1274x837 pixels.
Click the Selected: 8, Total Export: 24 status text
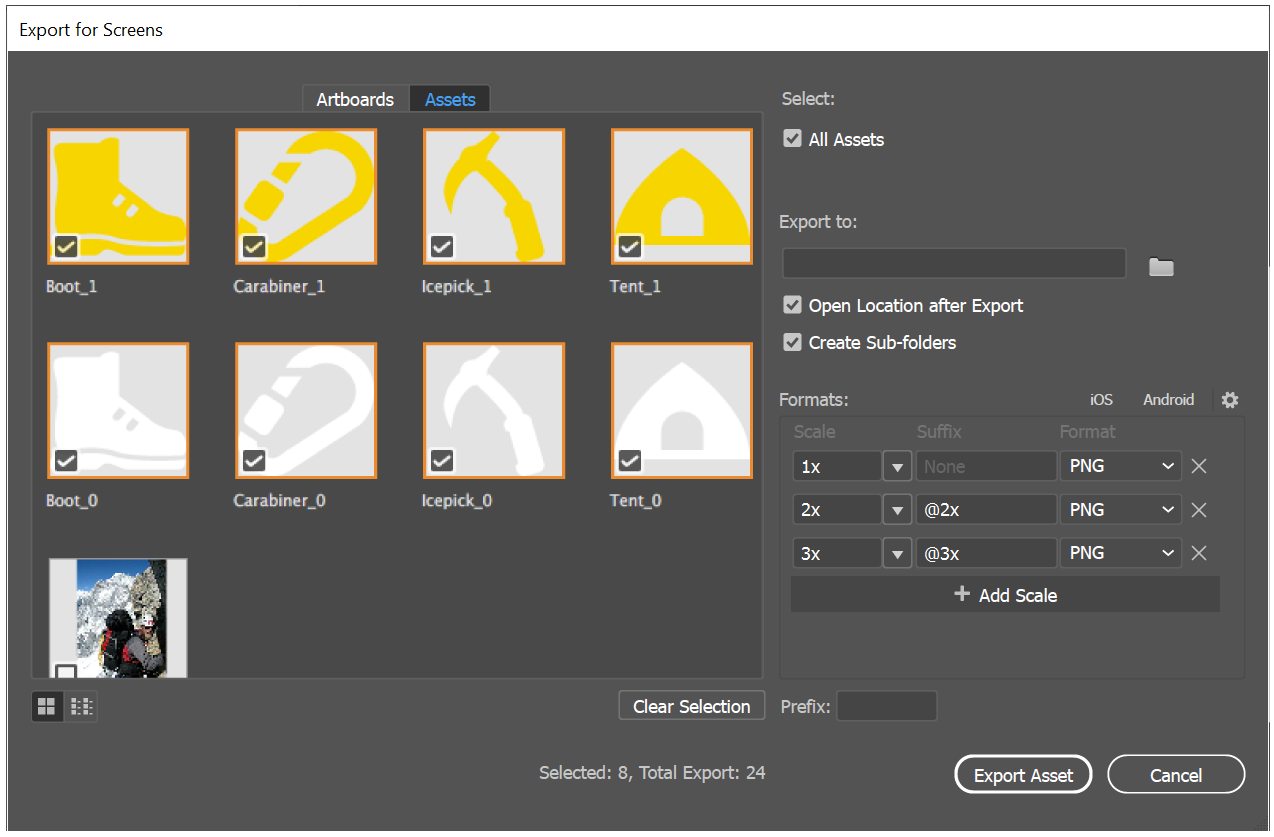click(x=652, y=773)
